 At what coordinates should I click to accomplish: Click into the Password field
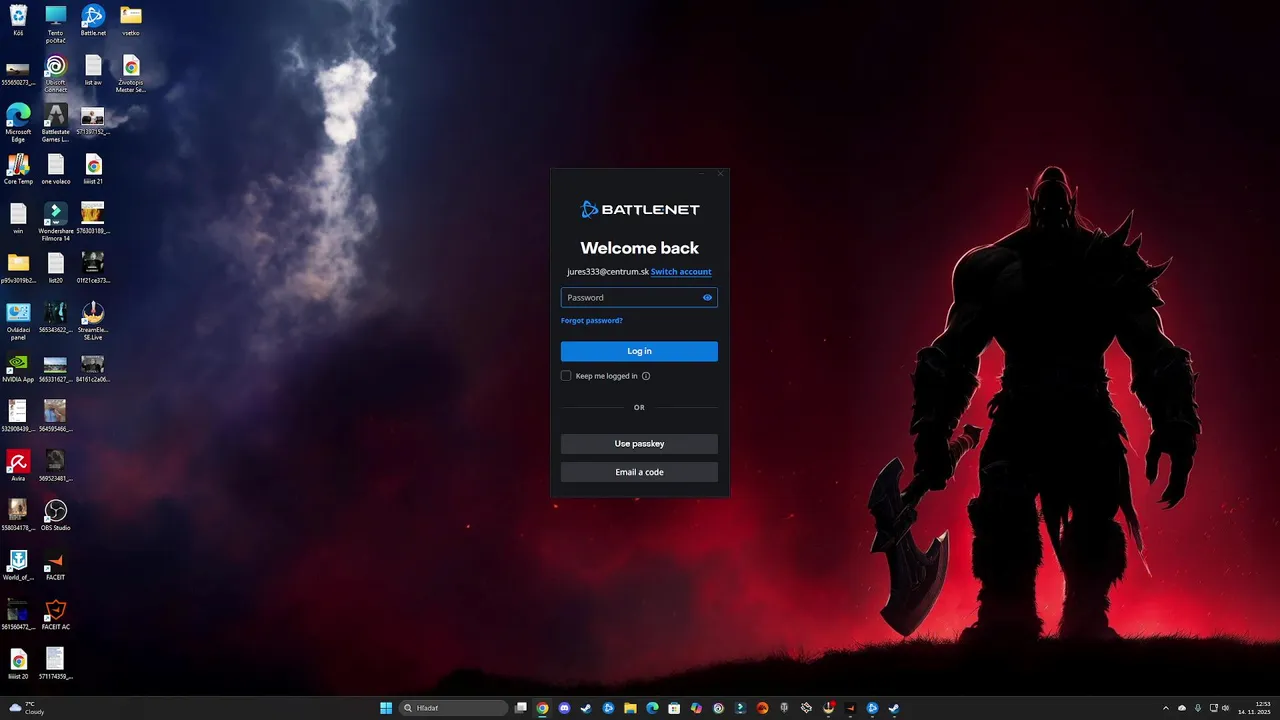pos(639,297)
